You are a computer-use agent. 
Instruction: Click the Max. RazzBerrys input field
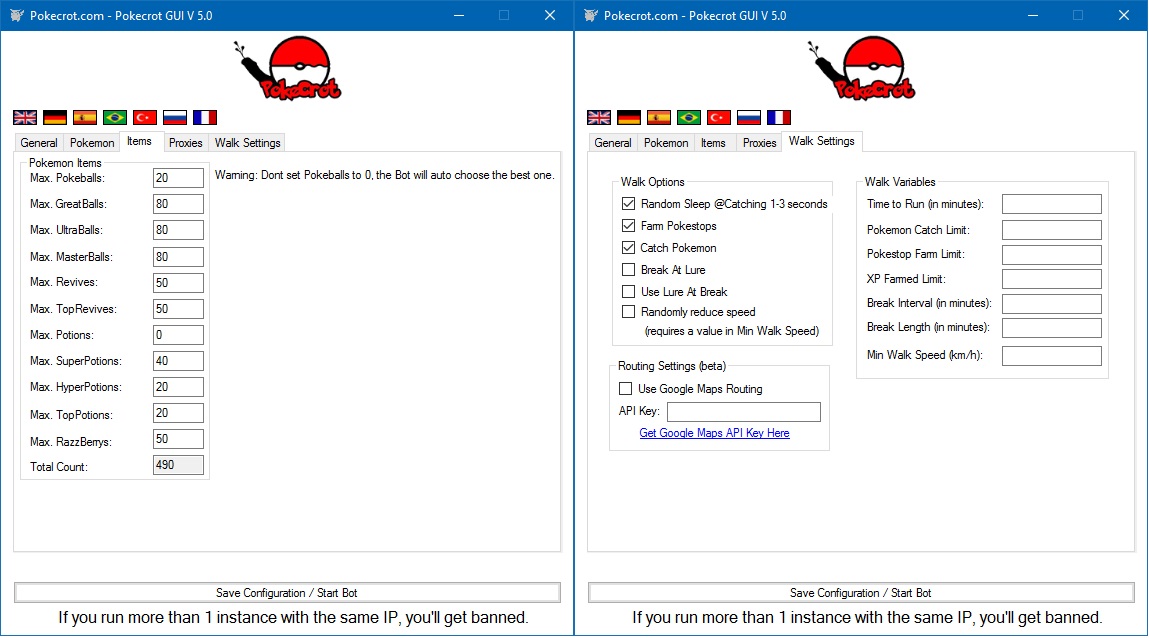[178, 439]
